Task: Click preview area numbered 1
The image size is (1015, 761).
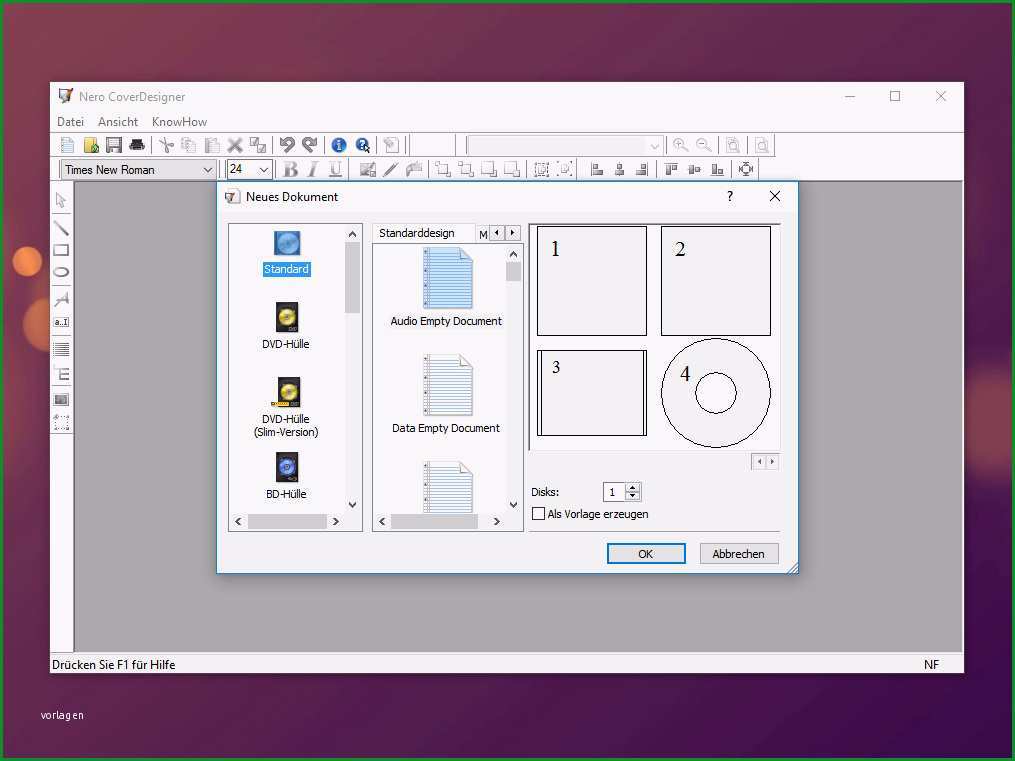Action: (x=592, y=281)
